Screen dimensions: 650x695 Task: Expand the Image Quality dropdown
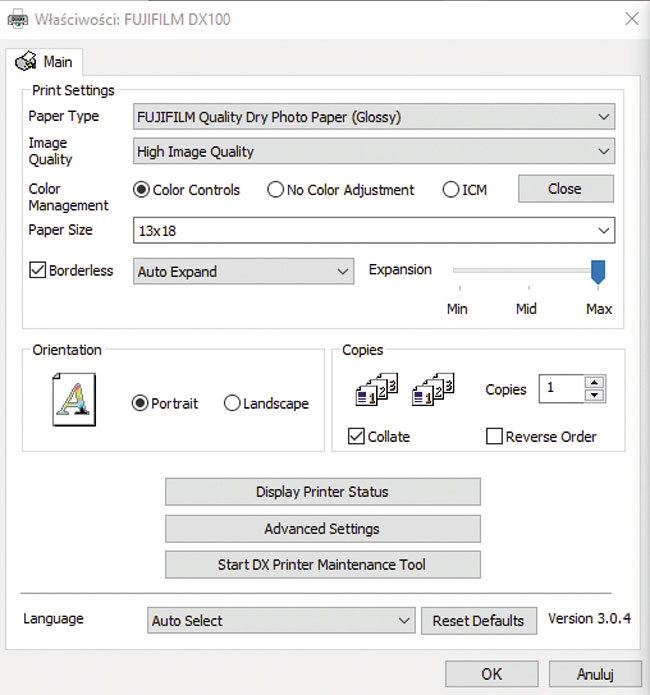(374, 152)
